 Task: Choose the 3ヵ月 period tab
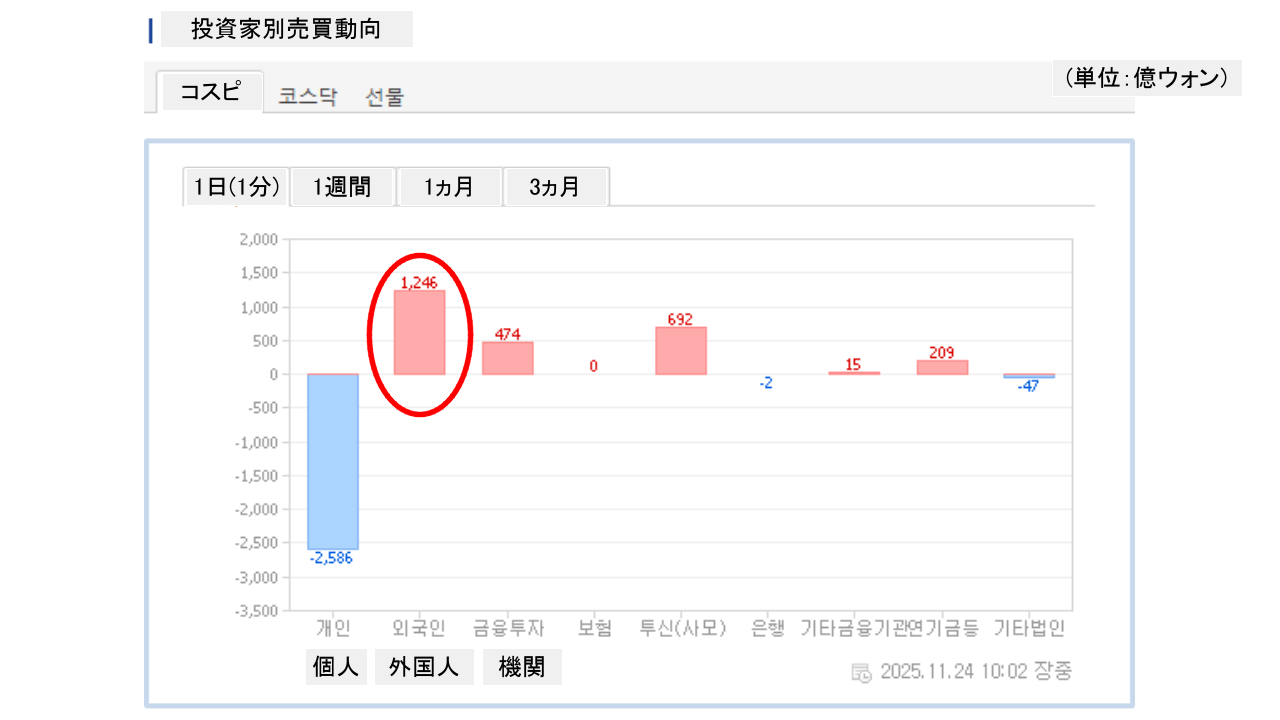pos(555,187)
